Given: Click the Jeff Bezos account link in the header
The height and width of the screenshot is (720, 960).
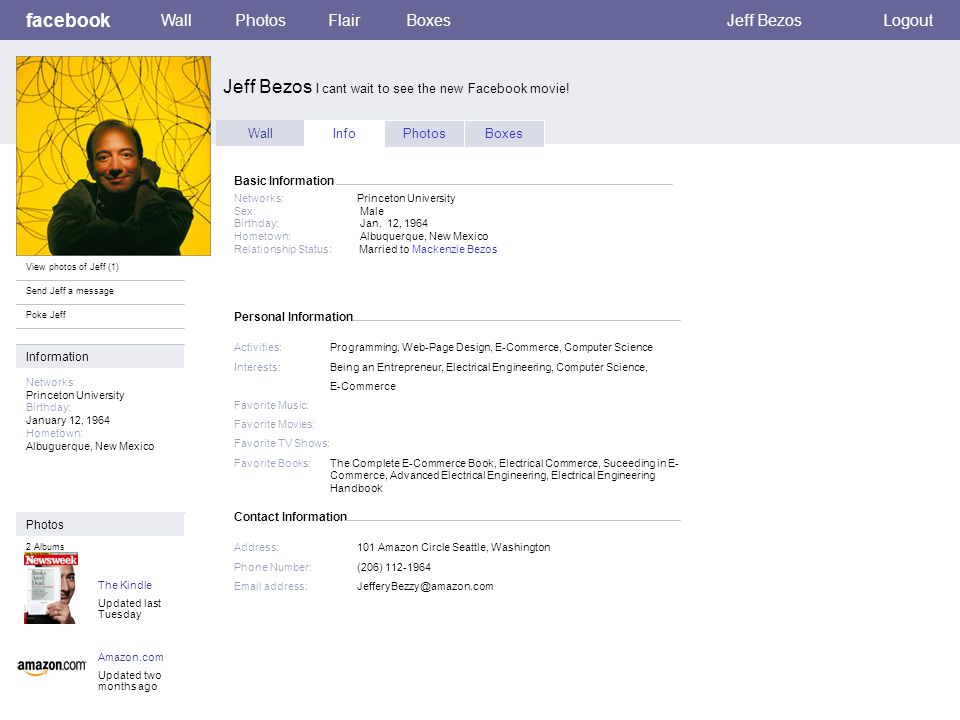Looking at the screenshot, I should click(x=763, y=20).
